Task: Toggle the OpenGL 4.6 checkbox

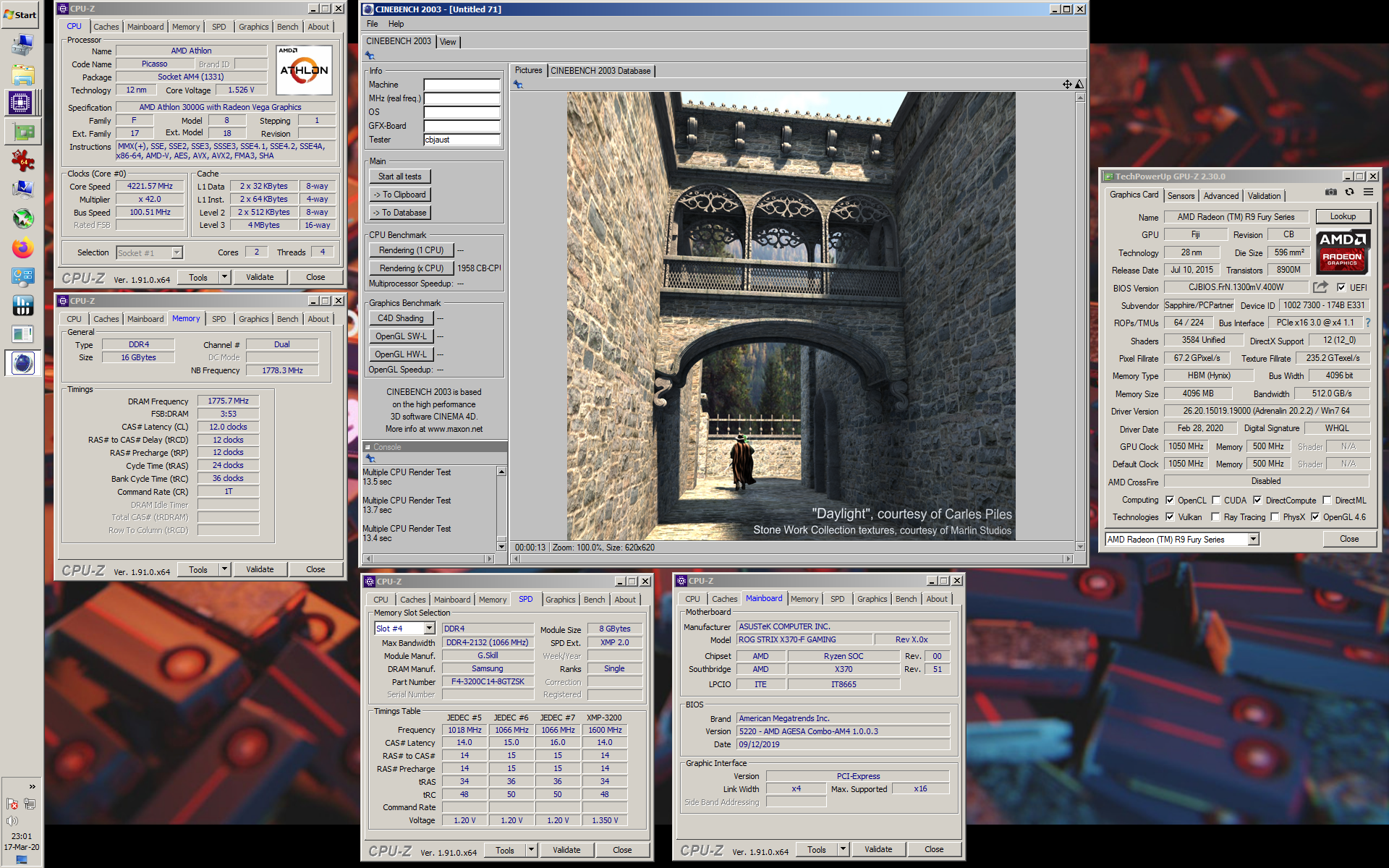Action: coord(1315,516)
